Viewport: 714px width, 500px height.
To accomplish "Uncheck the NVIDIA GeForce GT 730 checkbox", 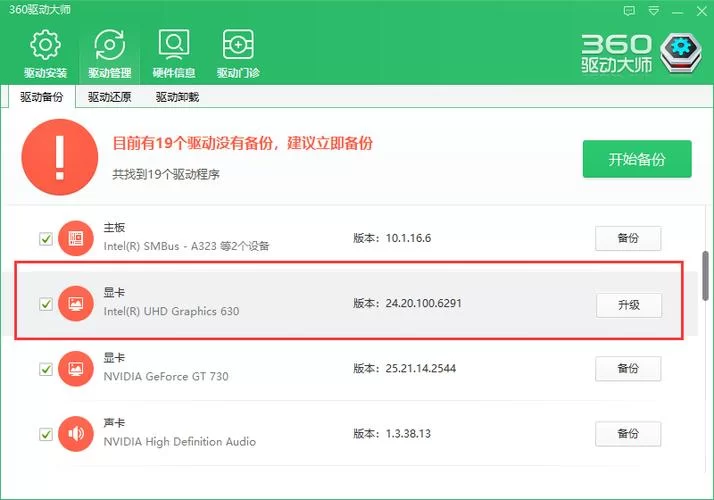I will pyautogui.click(x=46, y=369).
